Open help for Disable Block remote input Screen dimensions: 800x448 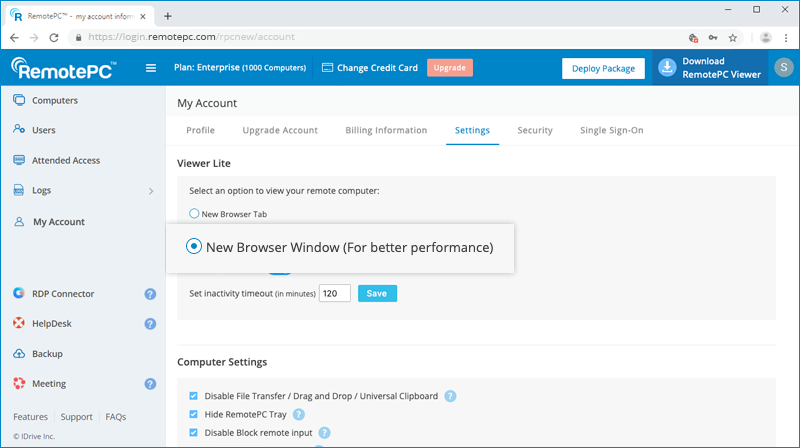click(324, 433)
